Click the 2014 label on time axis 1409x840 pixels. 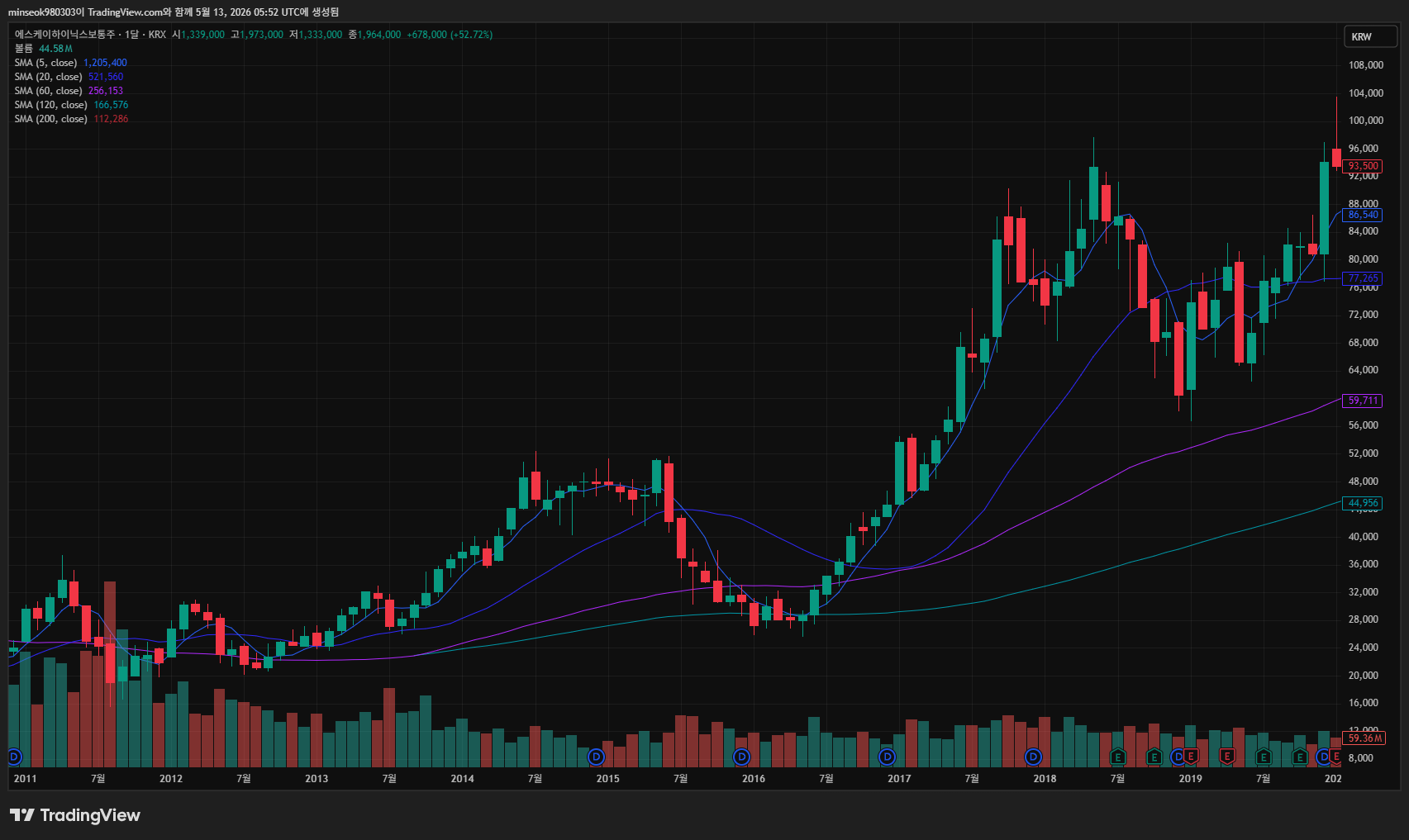pos(463,779)
